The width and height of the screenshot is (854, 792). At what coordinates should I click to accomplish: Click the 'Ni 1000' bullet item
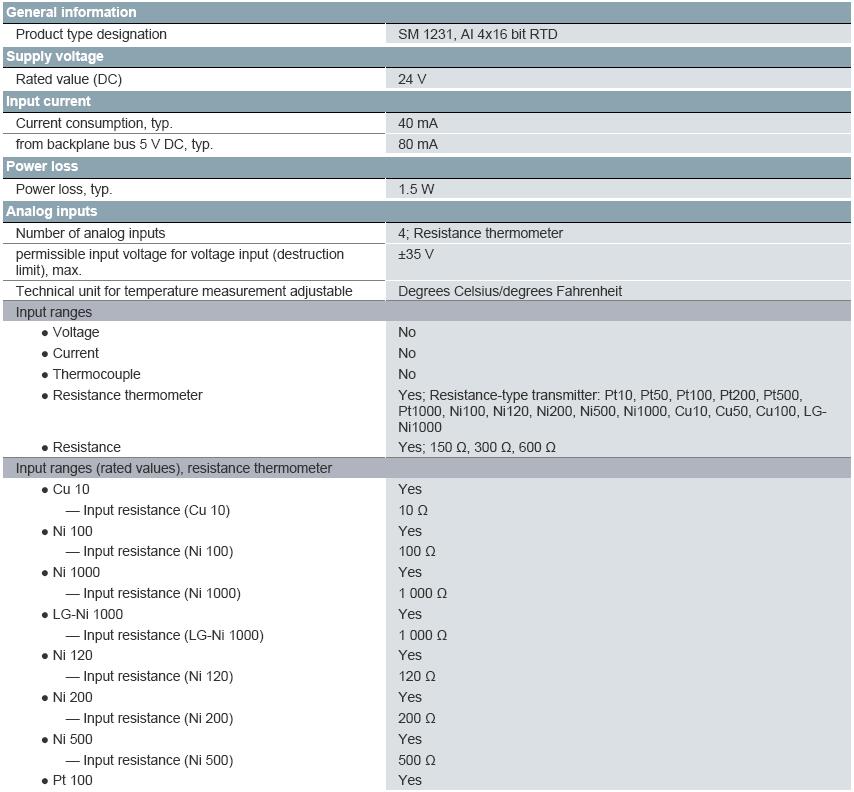(x=71, y=572)
